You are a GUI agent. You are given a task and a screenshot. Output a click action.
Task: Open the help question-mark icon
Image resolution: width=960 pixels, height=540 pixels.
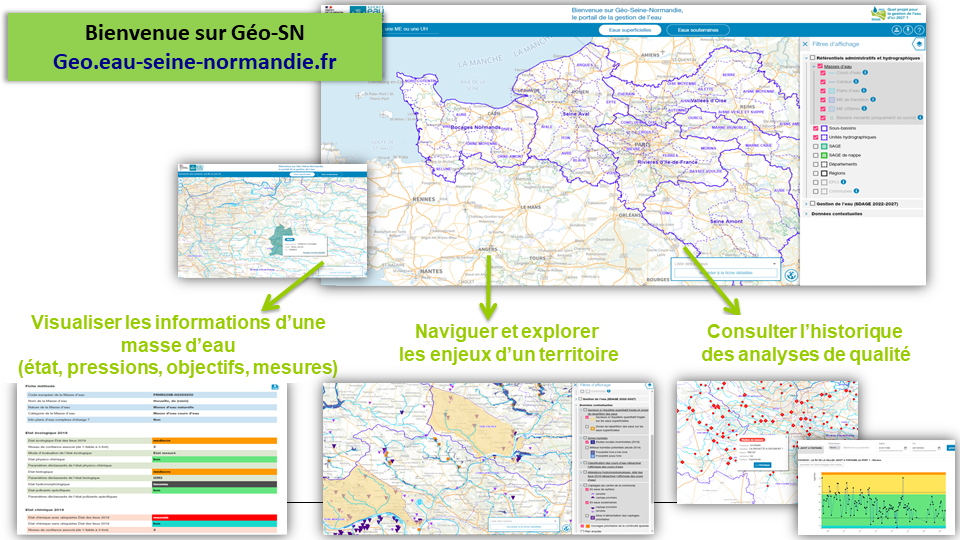tap(919, 29)
